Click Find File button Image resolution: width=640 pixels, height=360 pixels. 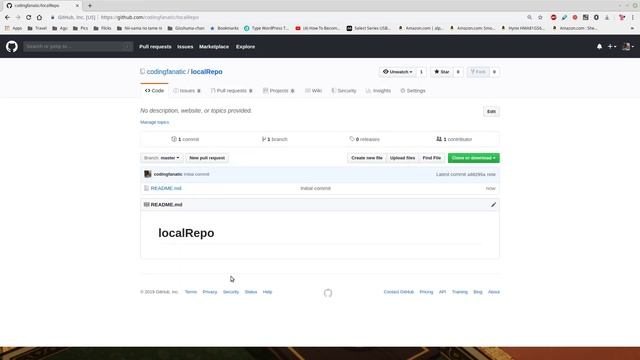431,158
